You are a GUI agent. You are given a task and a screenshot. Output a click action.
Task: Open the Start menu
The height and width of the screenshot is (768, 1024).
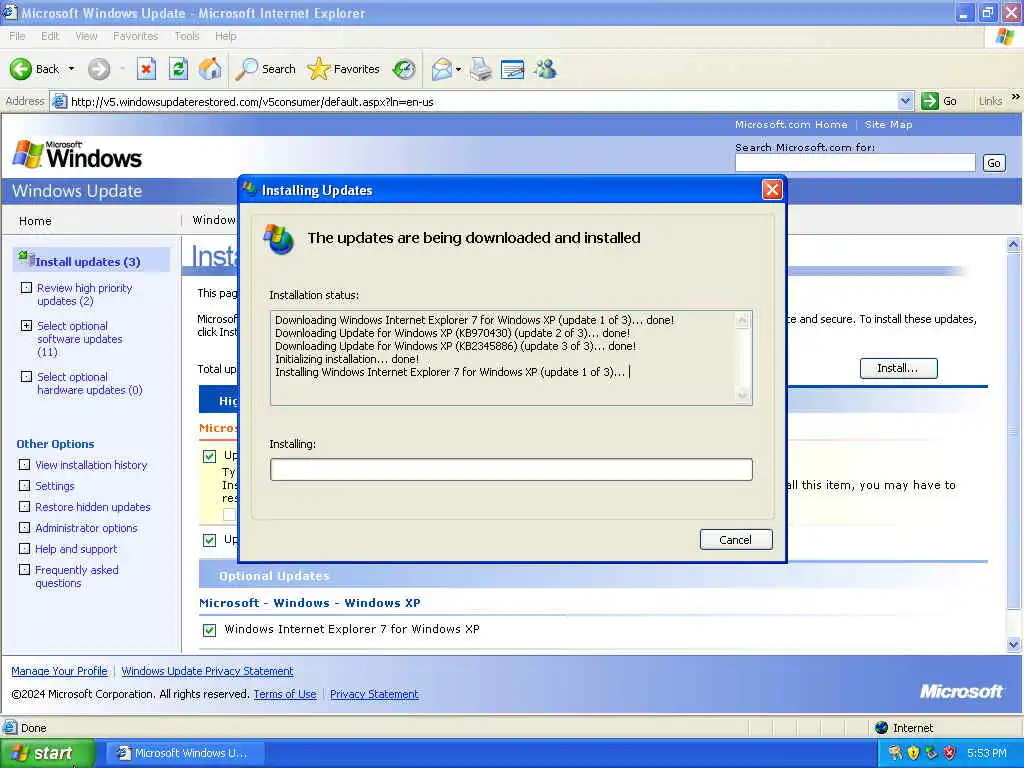pyautogui.click(x=47, y=753)
